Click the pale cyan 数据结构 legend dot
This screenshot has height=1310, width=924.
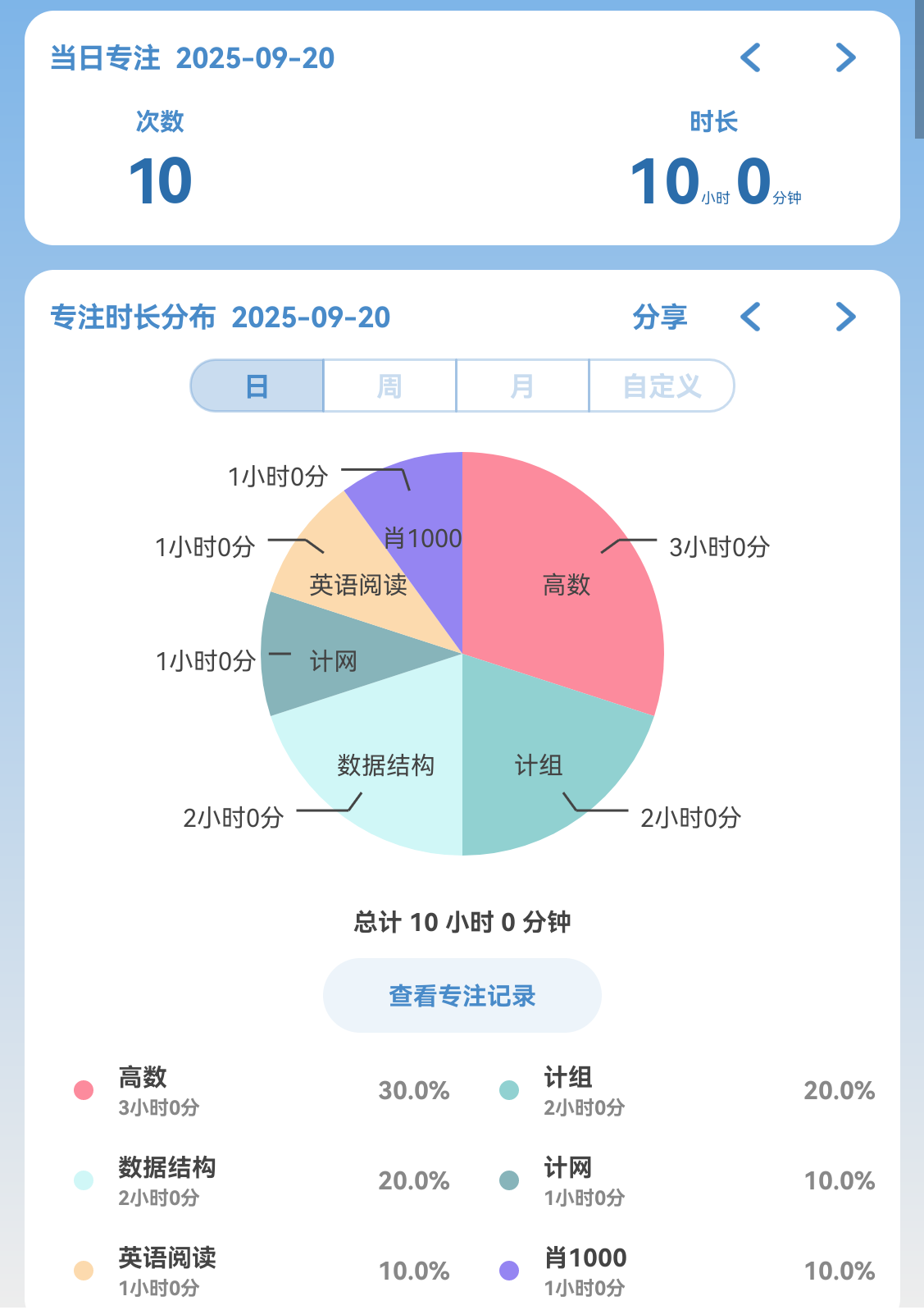tap(84, 1180)
